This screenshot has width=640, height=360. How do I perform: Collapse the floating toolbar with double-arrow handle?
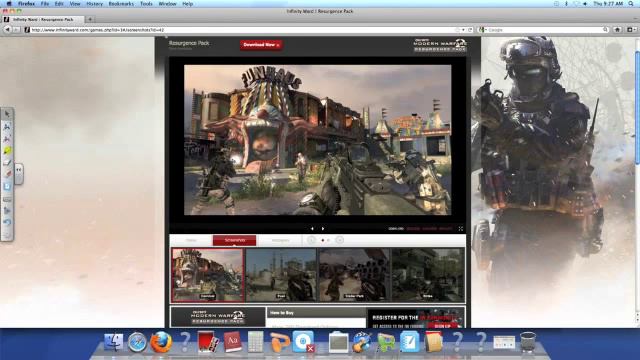point(19,173)
